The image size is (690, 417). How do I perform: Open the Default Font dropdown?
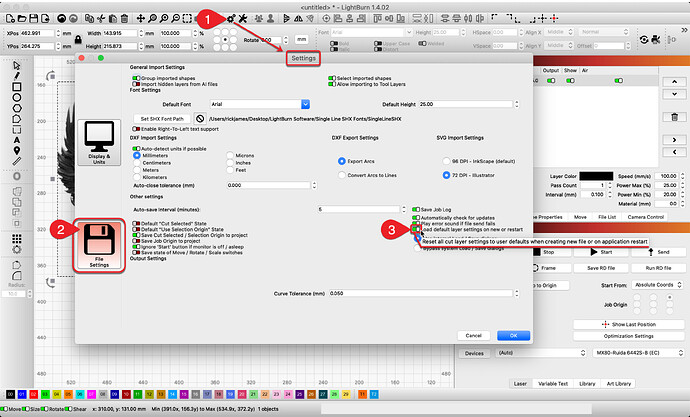305,104
